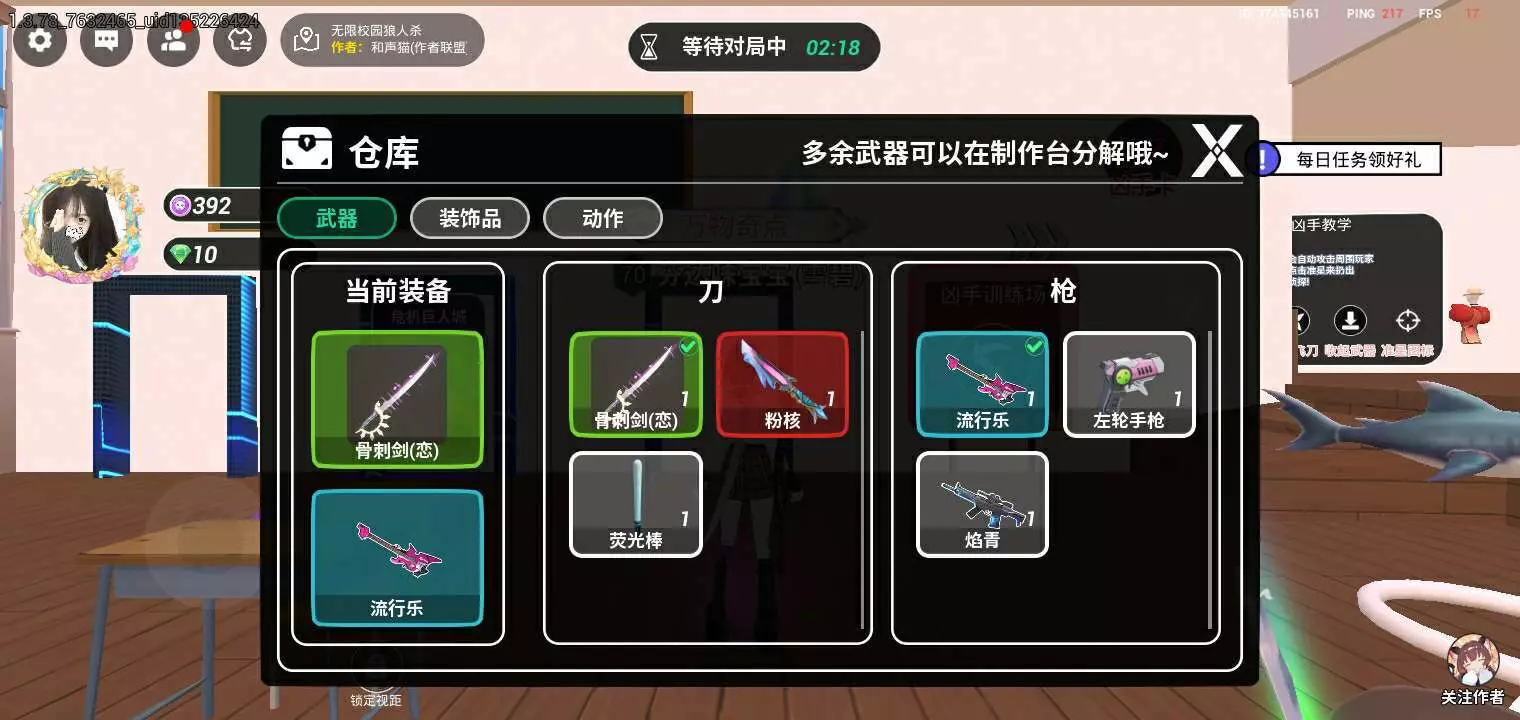Click the 关注作者 author avatar

[x=1473, y=660]
